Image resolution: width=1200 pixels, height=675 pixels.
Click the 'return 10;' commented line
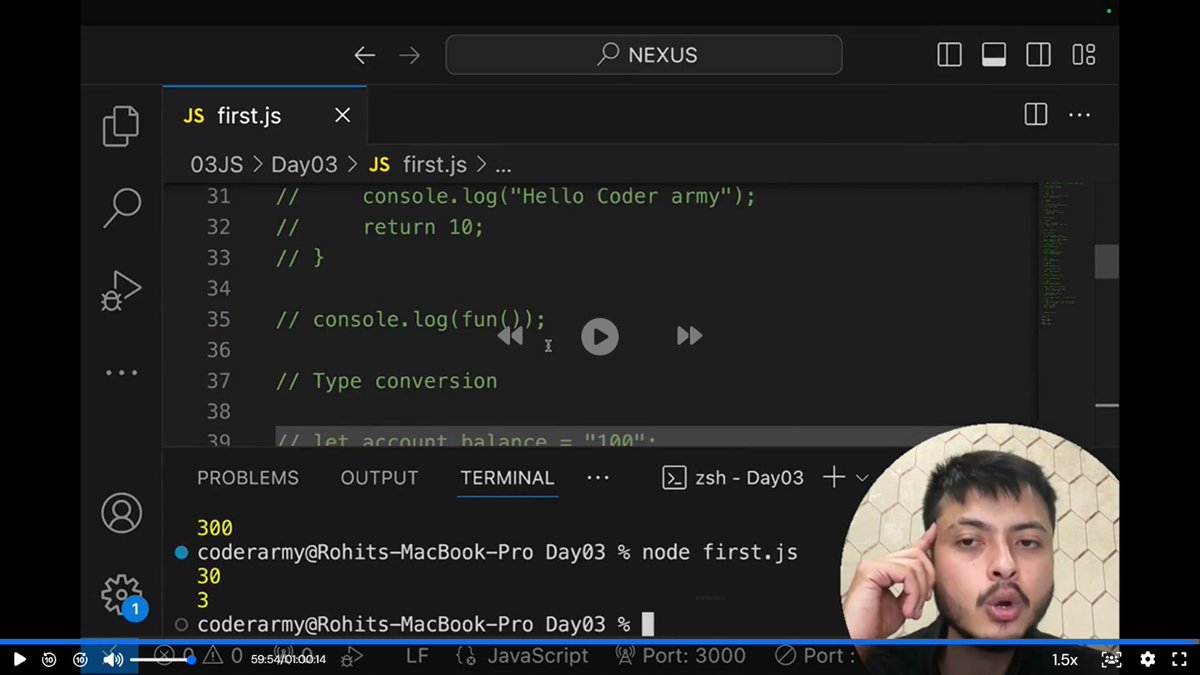(x=423, y=227)
